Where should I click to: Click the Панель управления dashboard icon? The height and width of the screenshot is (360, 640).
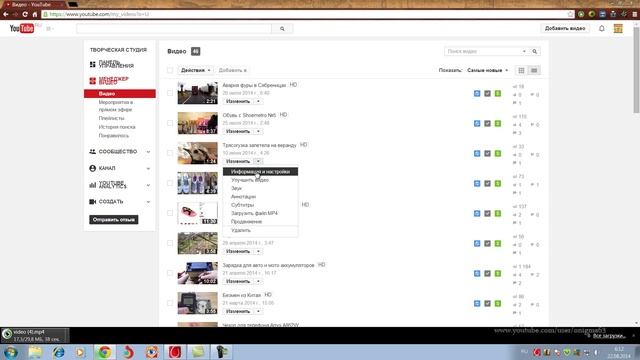[93, 64]
